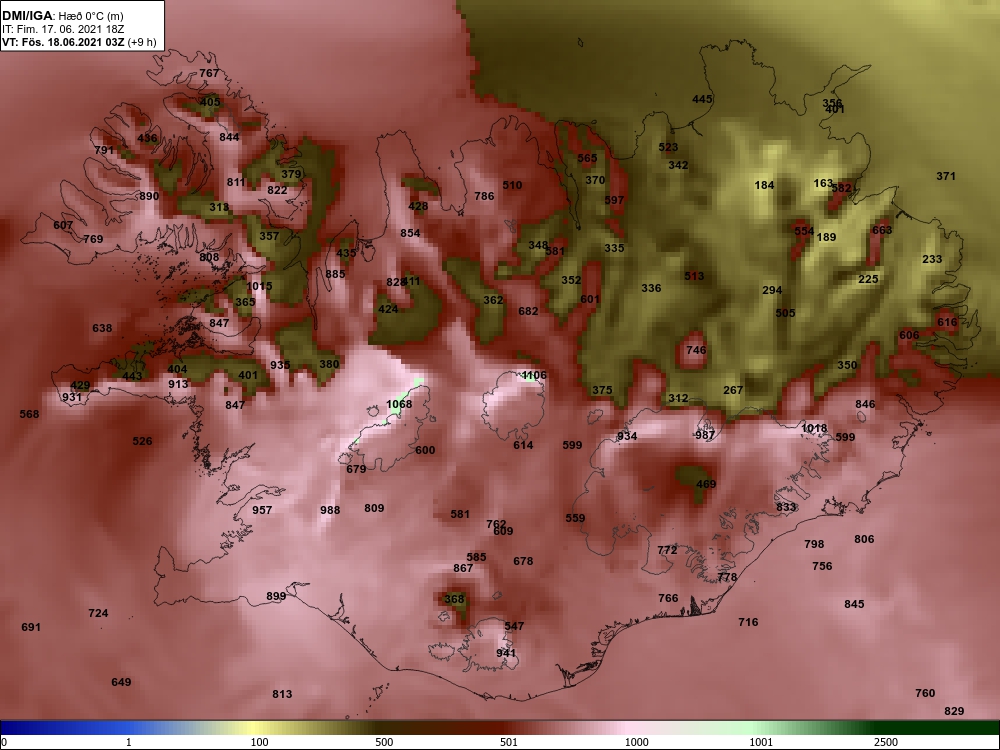Click the map value 510
Screen dimensions: 1000x750
point(512,186)
